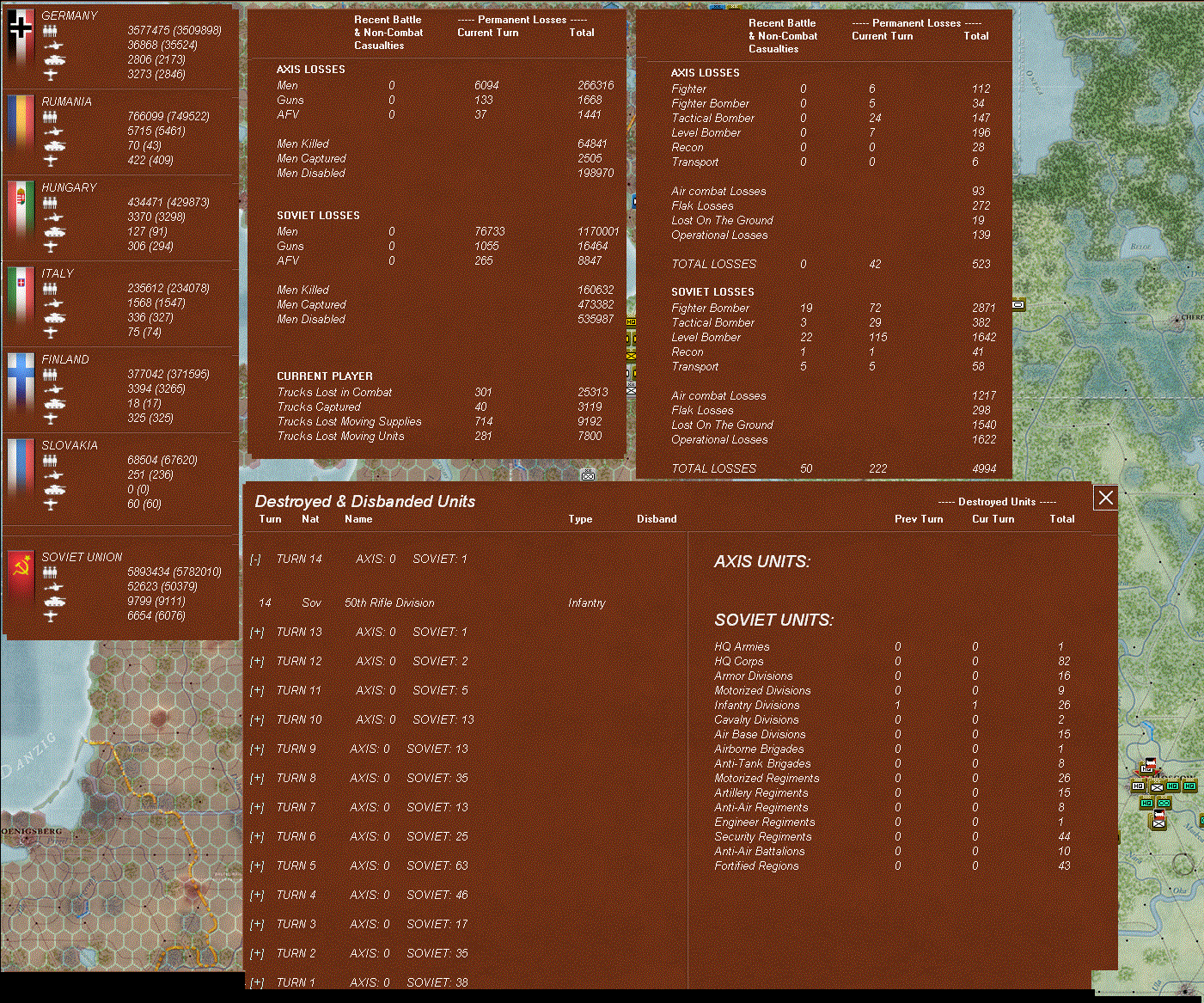Click Finland's aircraft icon

pos(51,419)
